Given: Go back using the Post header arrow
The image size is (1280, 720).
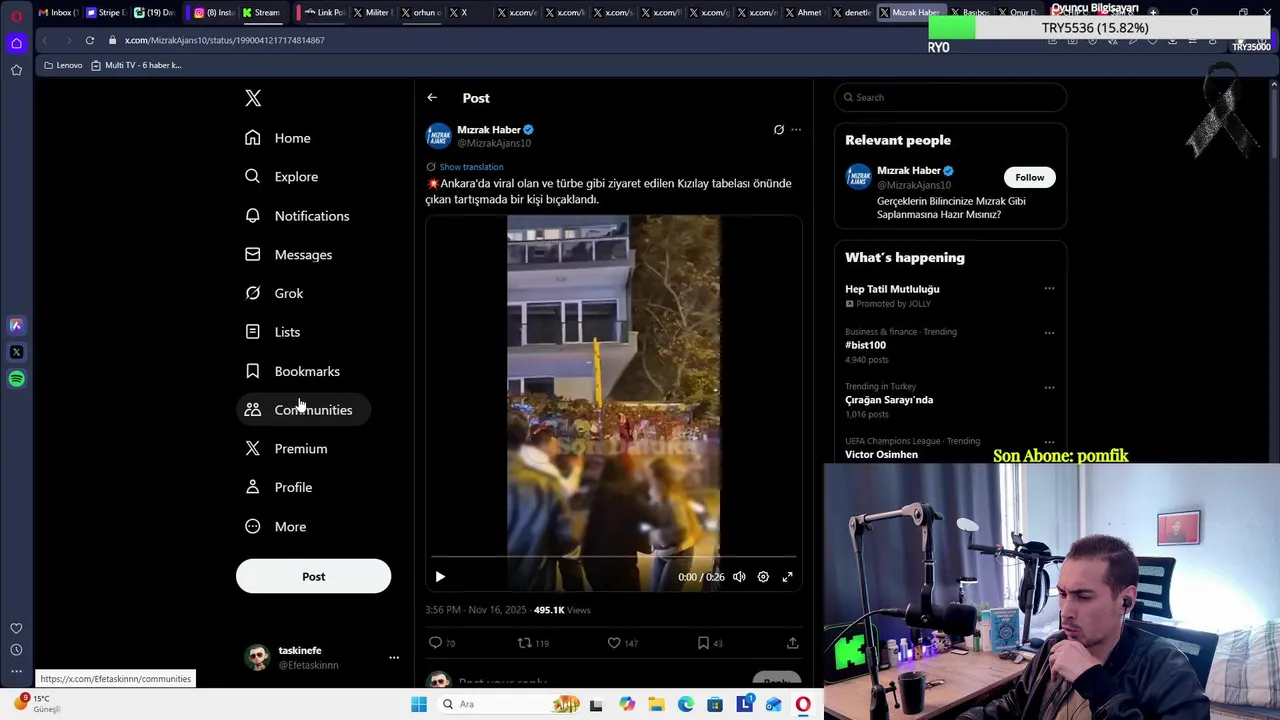Looking at the screenshot, I should point(432,98).
